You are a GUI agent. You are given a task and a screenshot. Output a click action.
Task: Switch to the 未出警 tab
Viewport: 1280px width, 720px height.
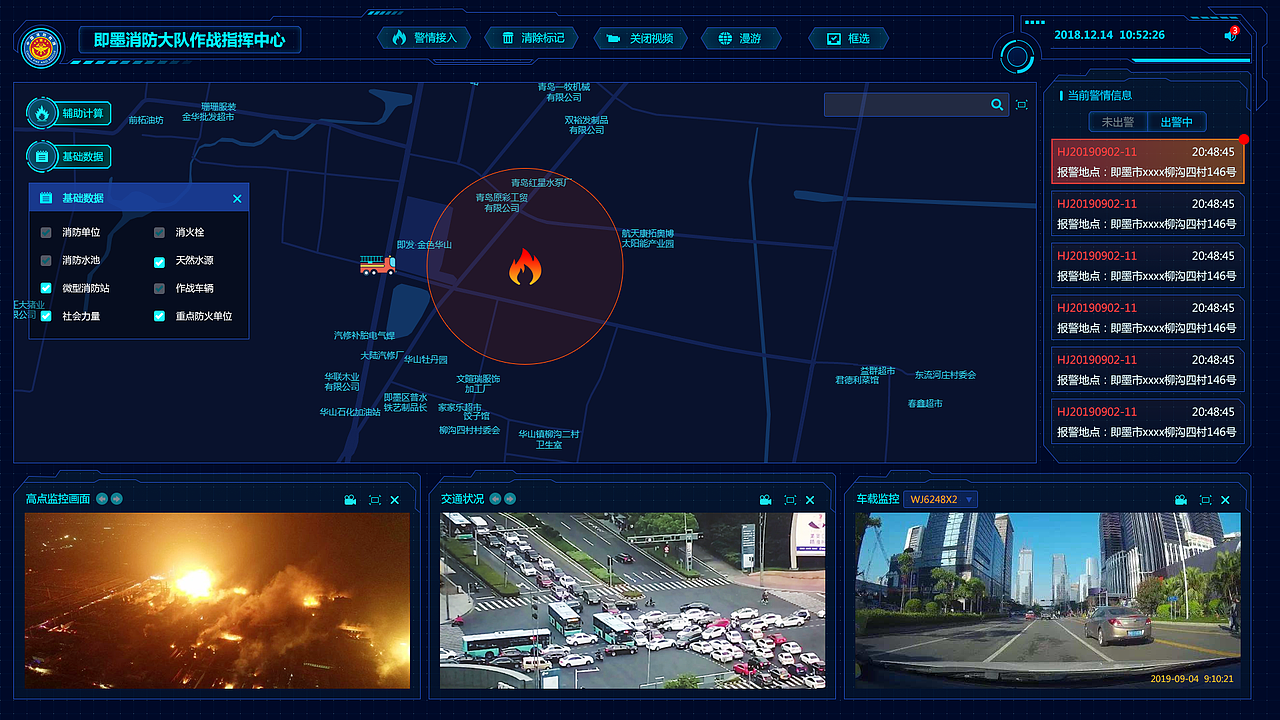1118,122
